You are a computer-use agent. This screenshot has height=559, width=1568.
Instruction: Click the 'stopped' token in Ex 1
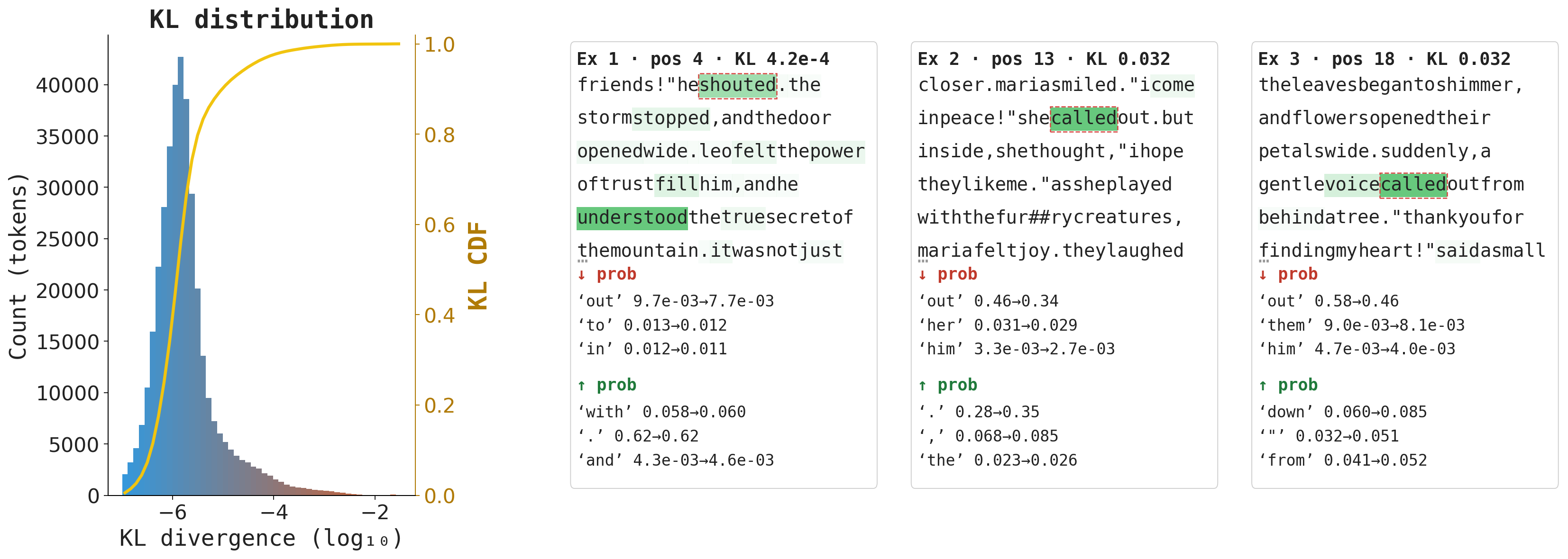point(671,118)
